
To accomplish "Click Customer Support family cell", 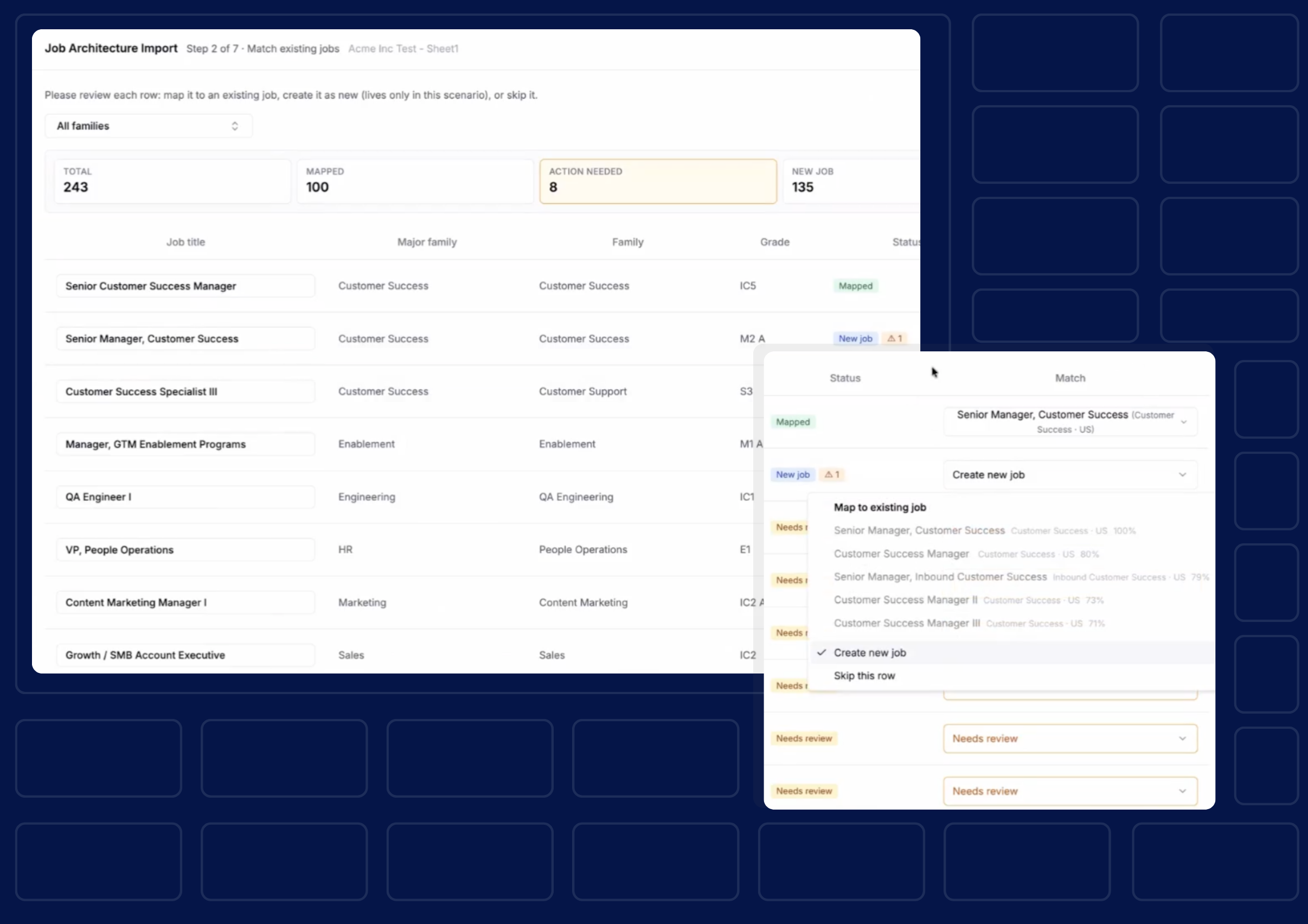I will (x=583, y=392).
